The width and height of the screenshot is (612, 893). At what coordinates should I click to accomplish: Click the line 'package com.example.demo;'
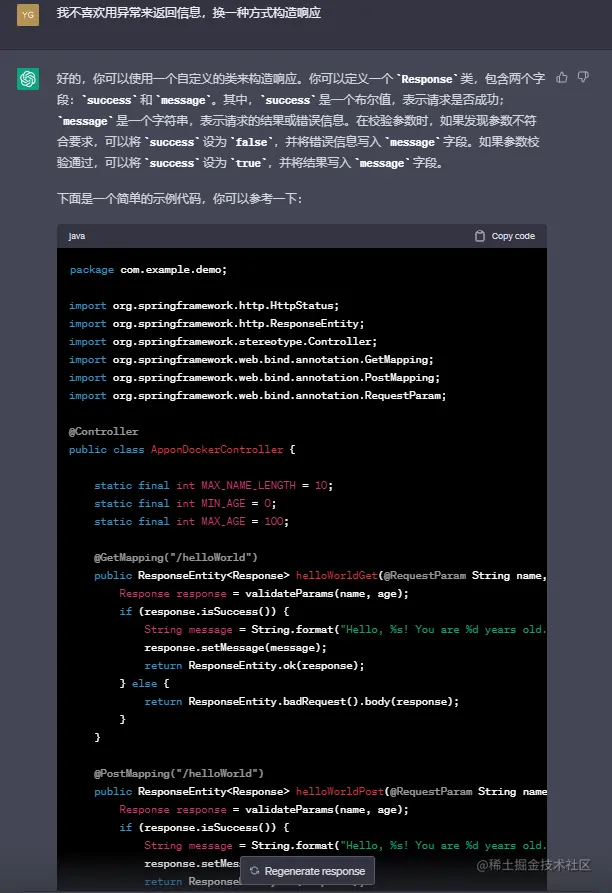148,269
